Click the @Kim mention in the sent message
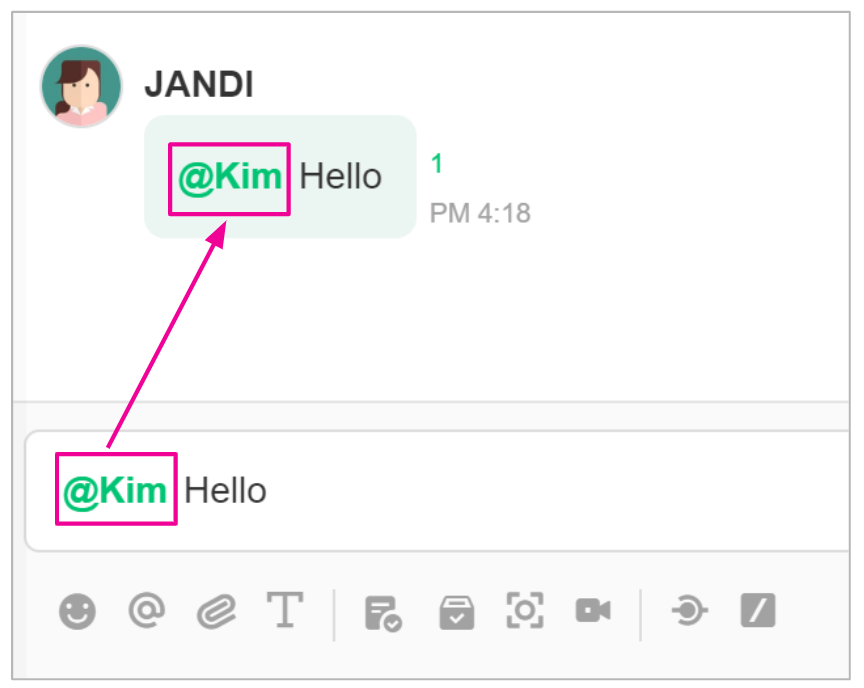864x688 pixels. point(230,178)
